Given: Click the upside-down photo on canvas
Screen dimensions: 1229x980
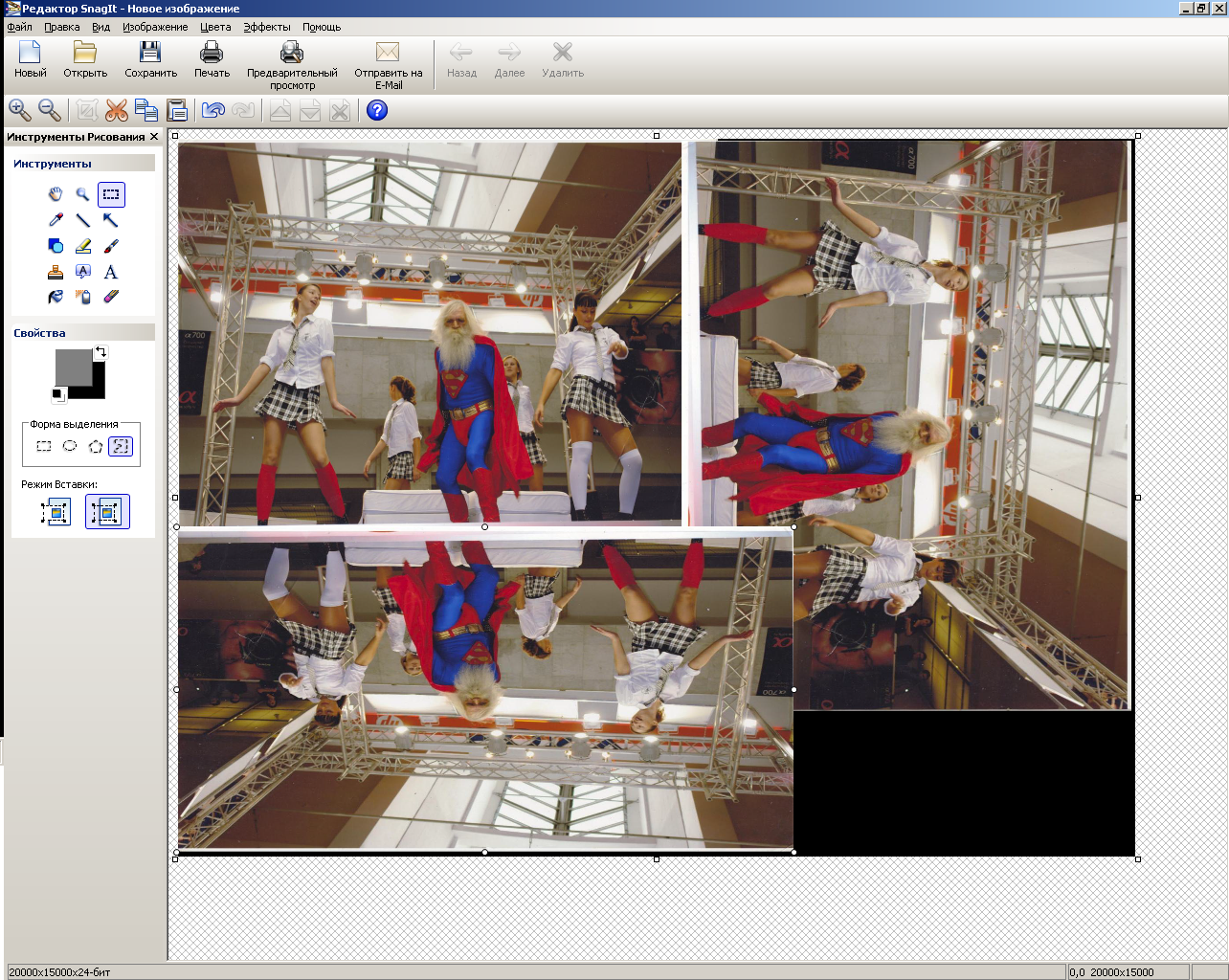Looking at the screenshot, I should pyautogui.click(x=485, y=689).
